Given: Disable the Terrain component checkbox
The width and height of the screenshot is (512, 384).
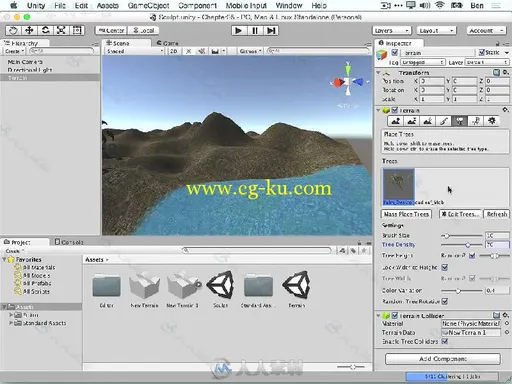Looking at the screenshot, I should click(395, 110).
